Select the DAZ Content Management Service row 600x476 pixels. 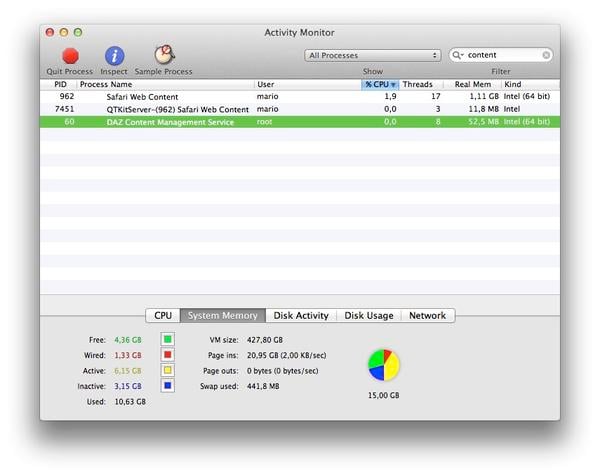coord(300,122)
